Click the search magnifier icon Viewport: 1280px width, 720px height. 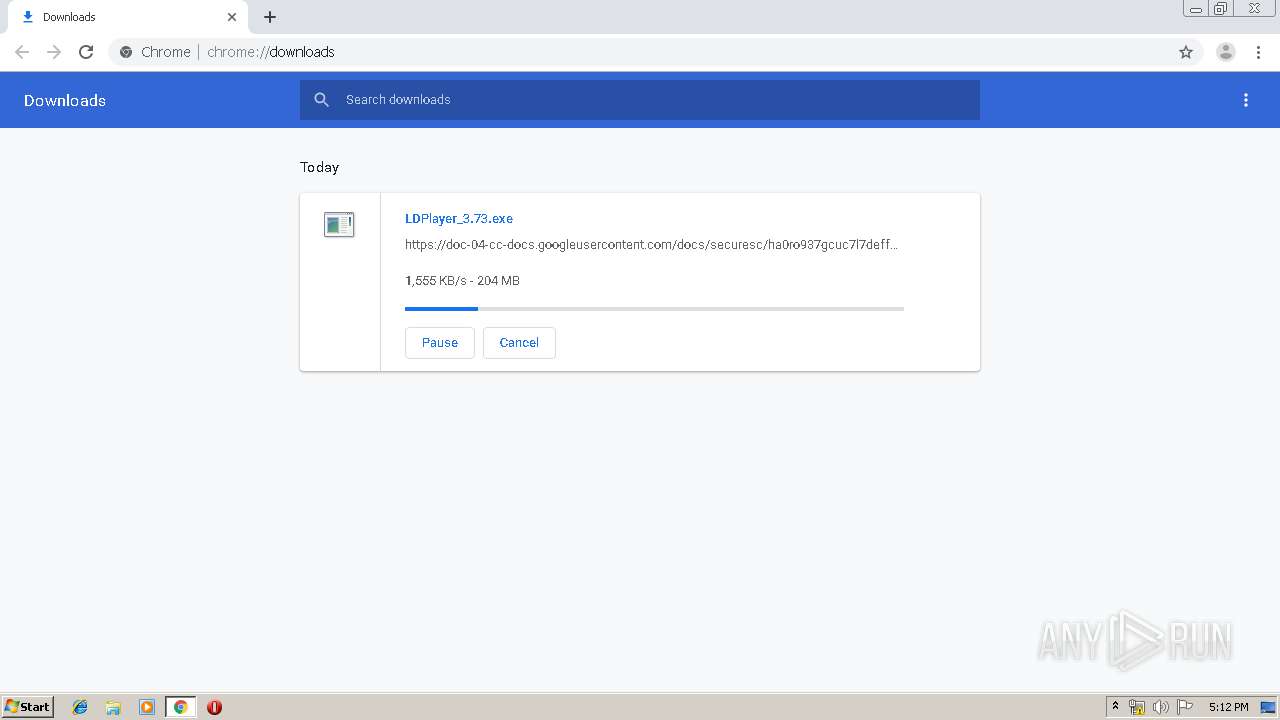pyautogui.click(x=321, y=100)
